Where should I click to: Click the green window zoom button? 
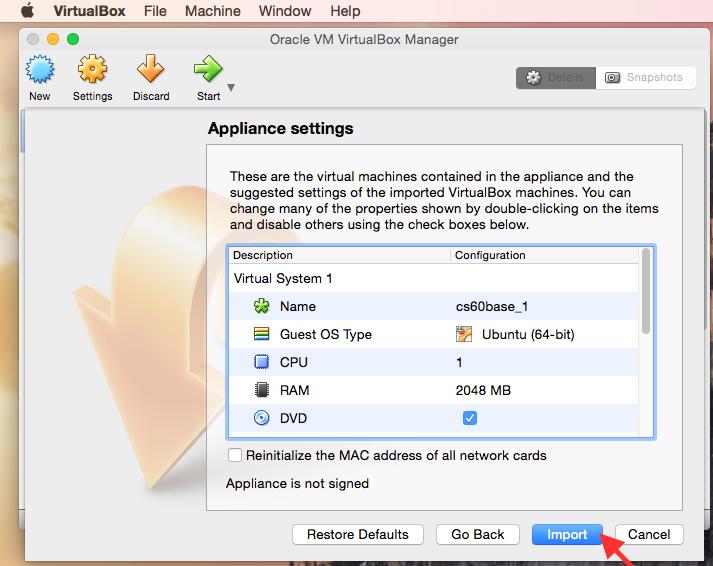73,39
